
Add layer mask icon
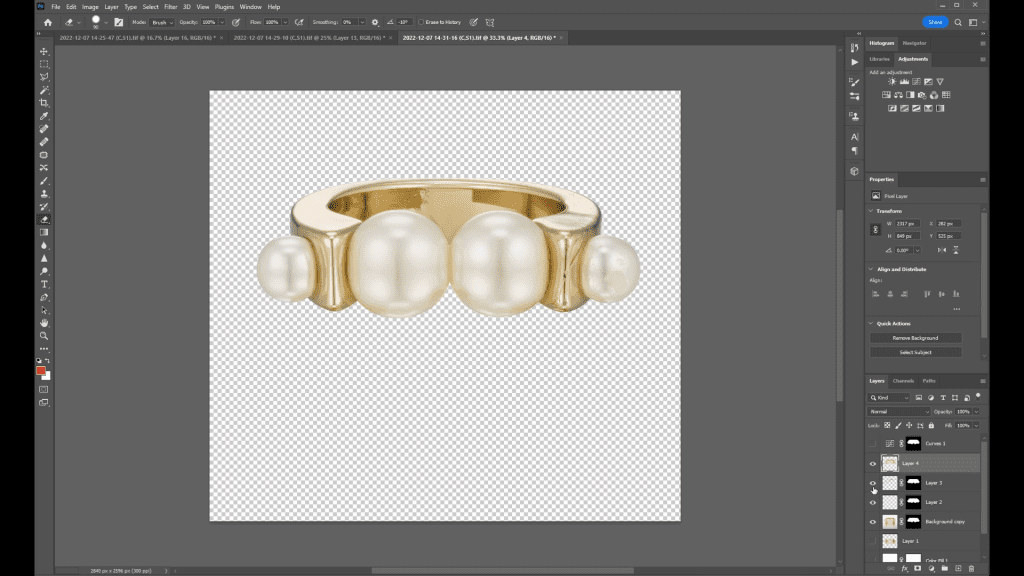tap(918, 569)
